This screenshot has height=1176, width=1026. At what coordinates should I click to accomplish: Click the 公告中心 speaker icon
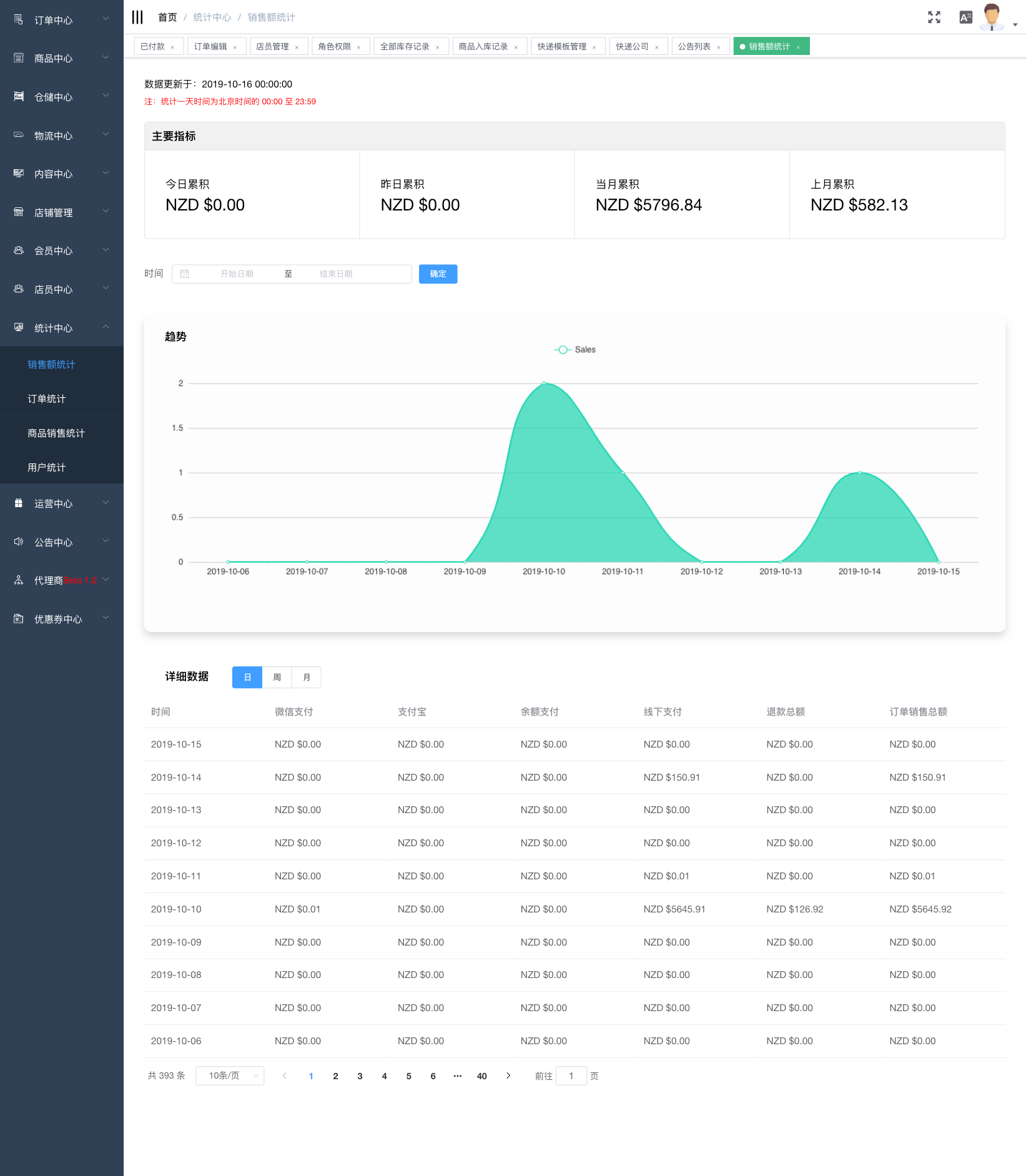19,542
